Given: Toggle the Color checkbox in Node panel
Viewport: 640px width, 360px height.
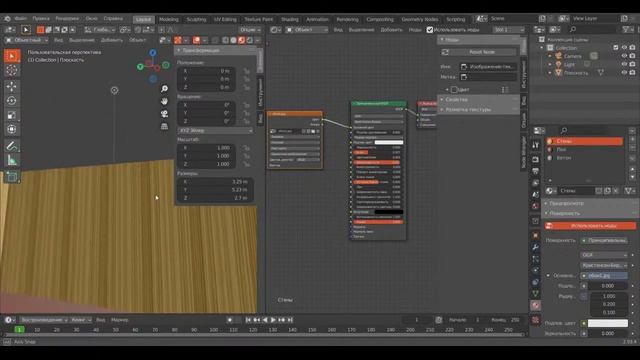Looking at the screenshot, I should 453,89.
